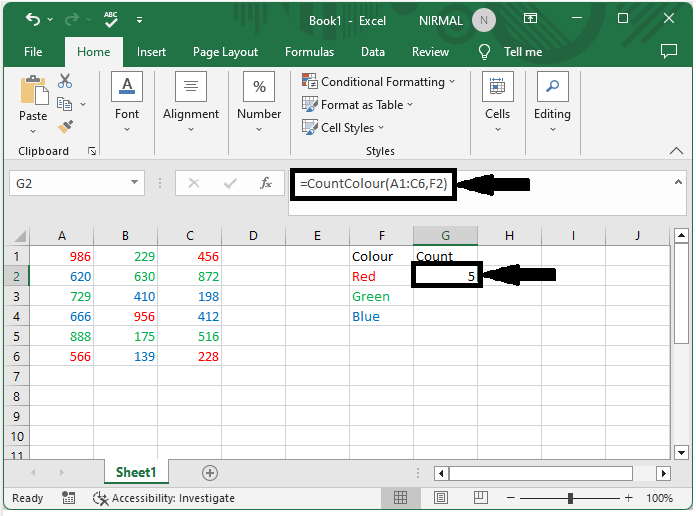Viewport: 696px width, 516px height.
Task: Go to the Formulas tab
Action: click(x=309, y=52)
